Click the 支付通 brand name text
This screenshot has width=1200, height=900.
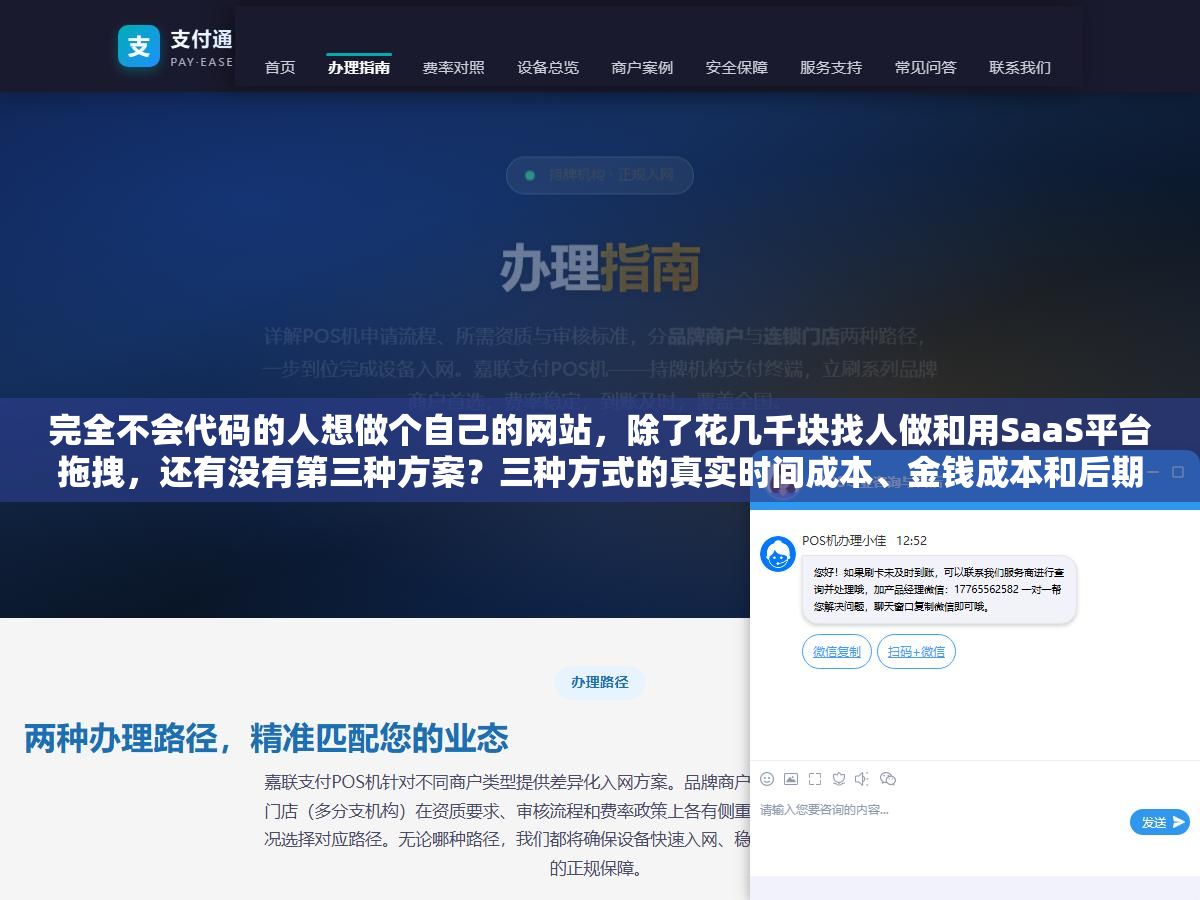click(x=201, y=40)
